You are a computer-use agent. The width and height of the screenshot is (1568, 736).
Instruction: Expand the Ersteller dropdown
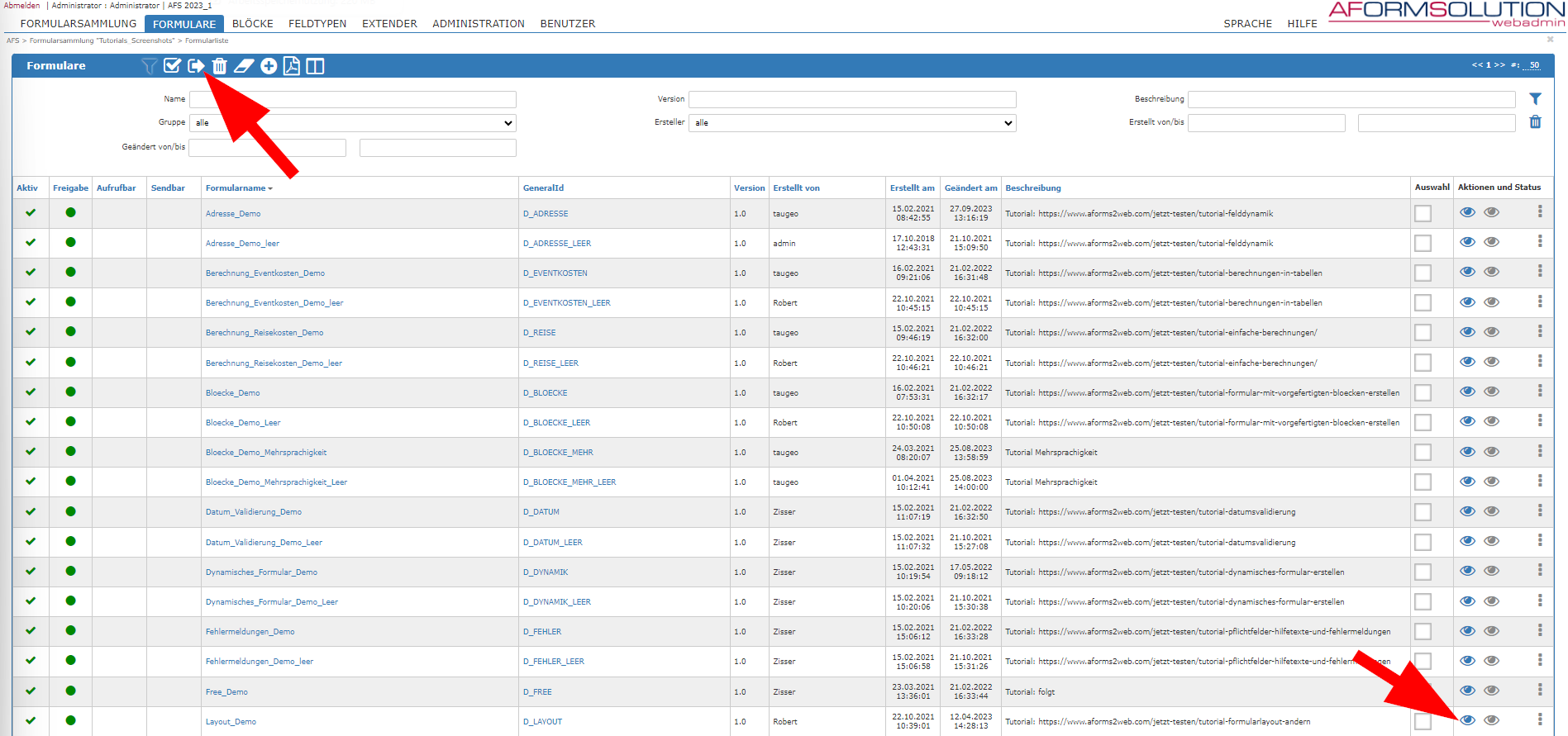[852, 123]
